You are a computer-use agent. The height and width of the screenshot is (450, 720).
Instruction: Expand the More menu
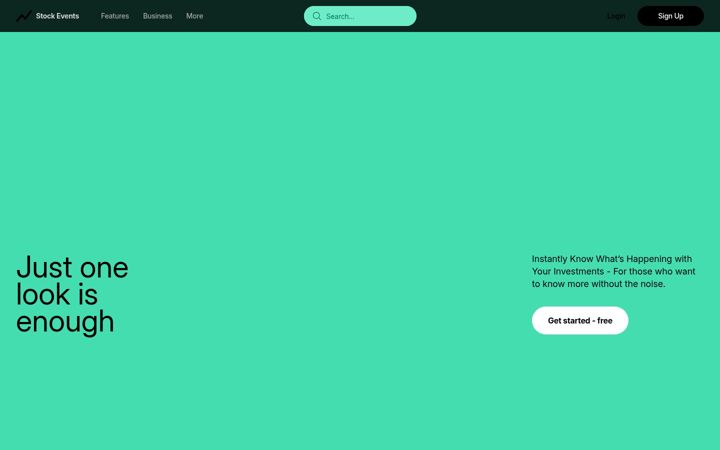pyautogui.click(x=195, y=16)
